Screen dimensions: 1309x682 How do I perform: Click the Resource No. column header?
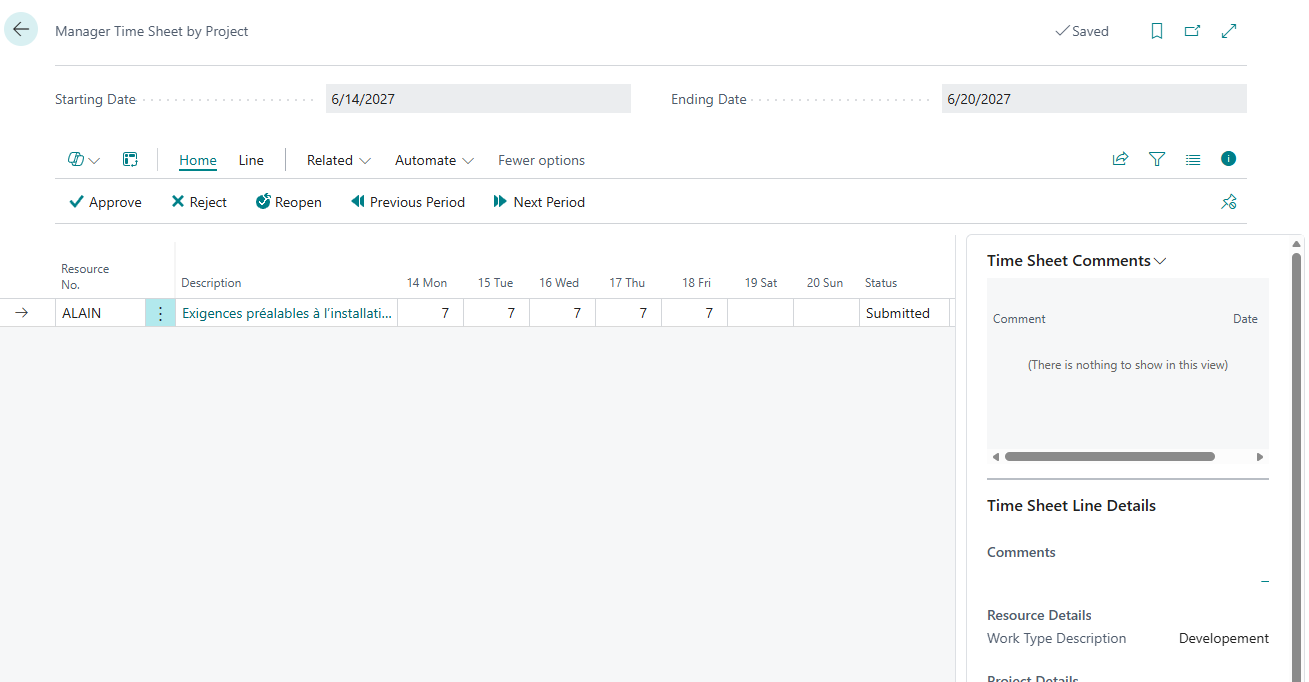click(85, 276)
